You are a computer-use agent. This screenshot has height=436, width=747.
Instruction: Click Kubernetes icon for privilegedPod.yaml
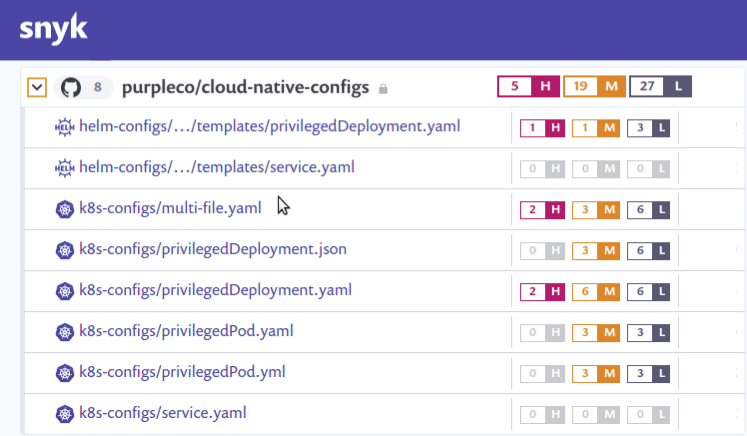click(x=65, y=332)
